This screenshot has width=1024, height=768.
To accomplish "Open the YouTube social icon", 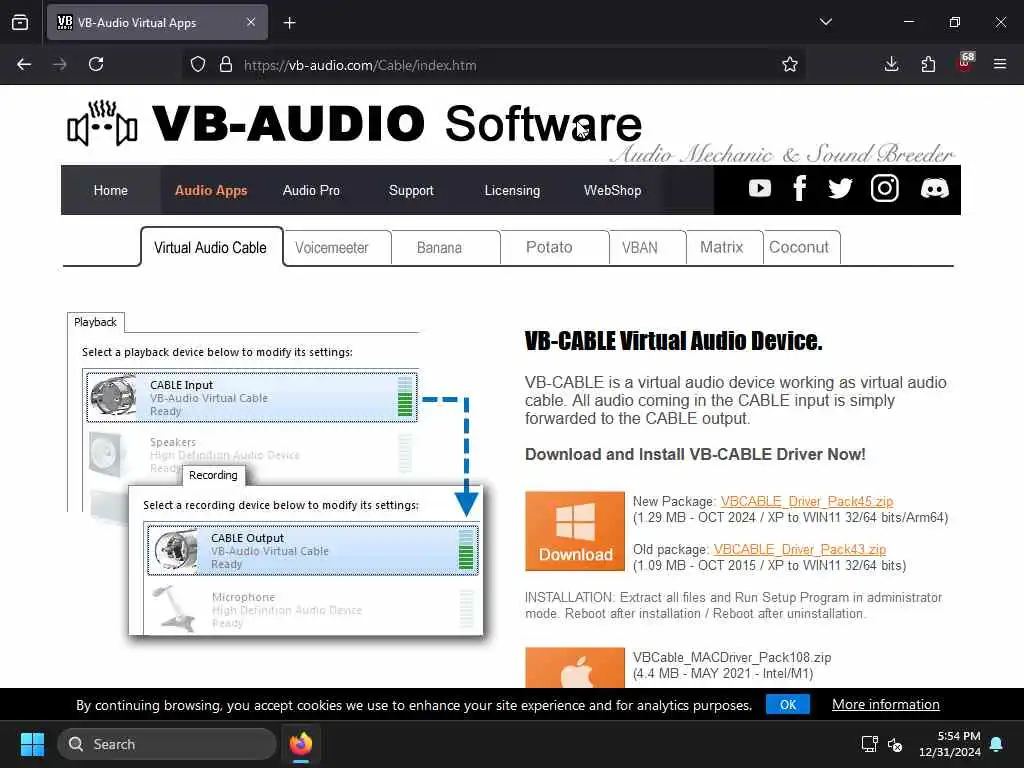I will (760, 189).
